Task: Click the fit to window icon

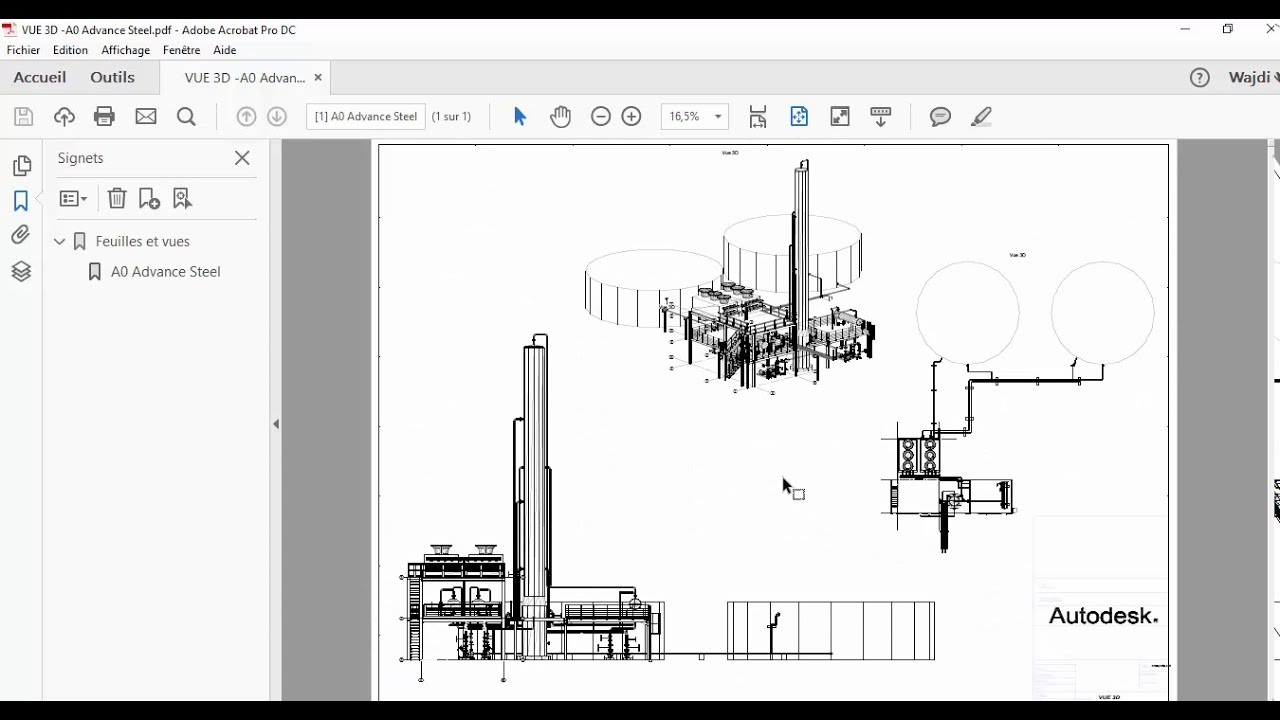Action: coord(799,117)
